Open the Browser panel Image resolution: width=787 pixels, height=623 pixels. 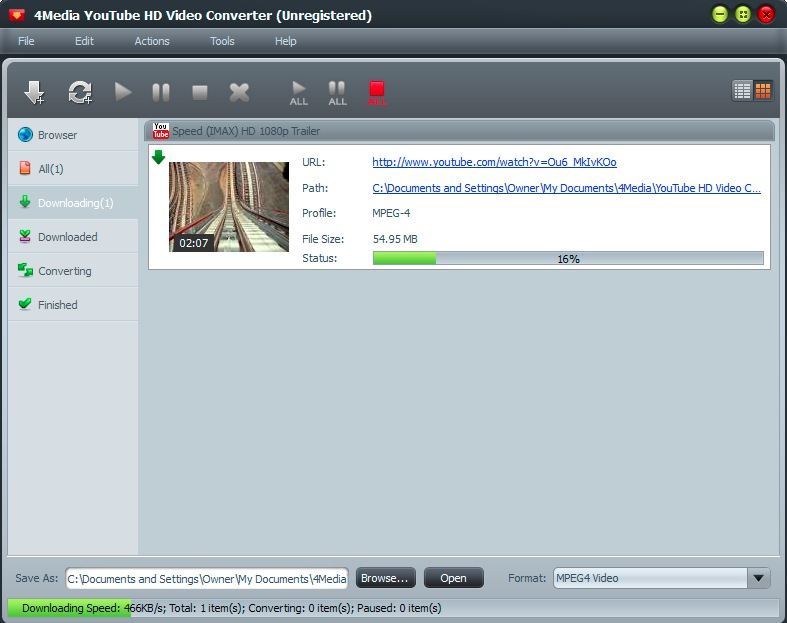pyautogui.click(x=73, y=135)
